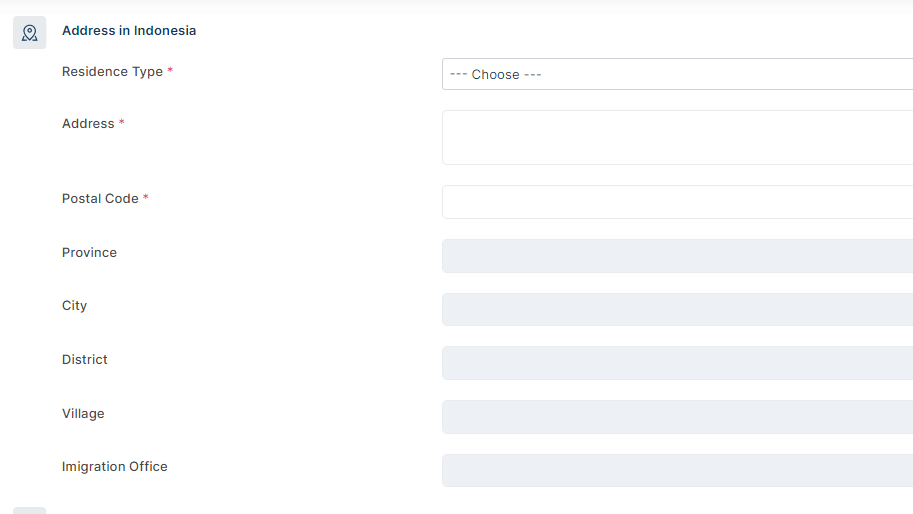Click the 'Address' field label
Screen dimensions: 913x514
(88, 123)
